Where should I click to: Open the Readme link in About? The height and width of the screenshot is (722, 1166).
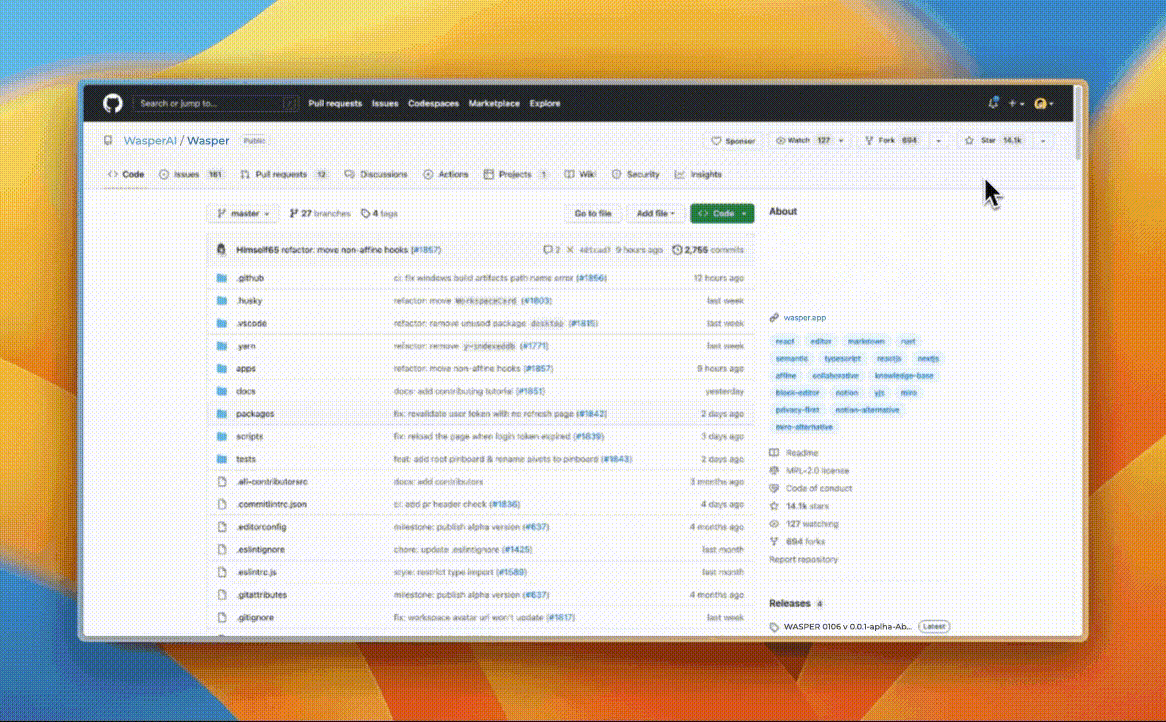tap(802, 453)
